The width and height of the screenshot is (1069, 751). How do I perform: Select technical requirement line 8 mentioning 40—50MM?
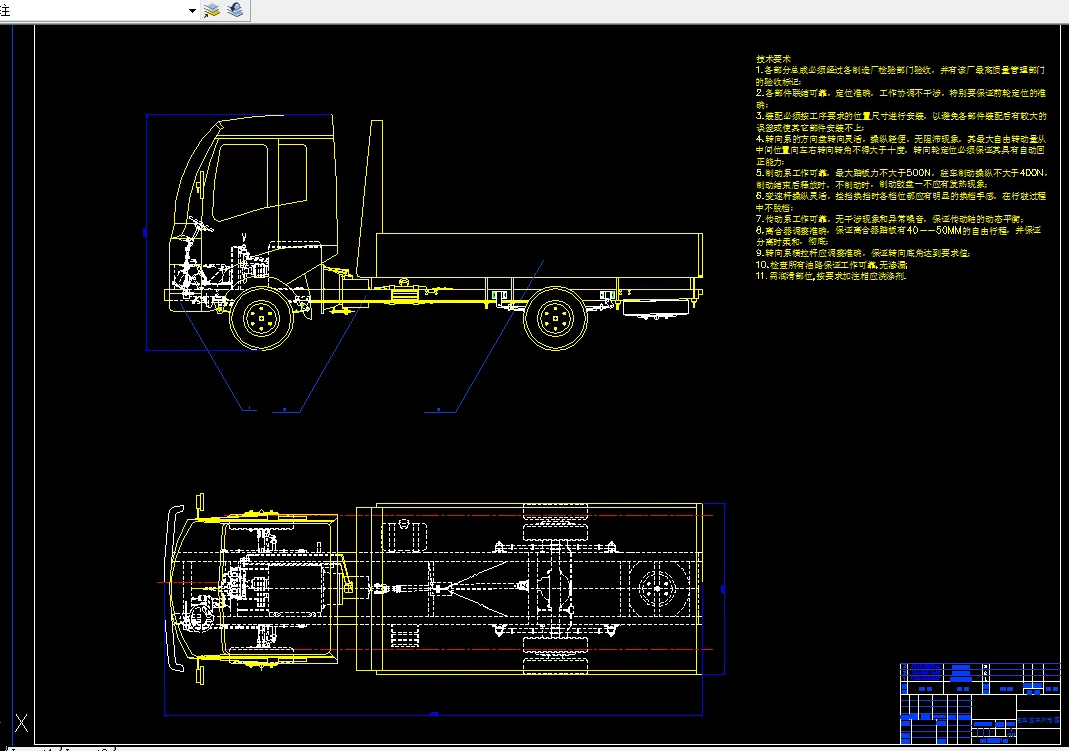(899, 236)
